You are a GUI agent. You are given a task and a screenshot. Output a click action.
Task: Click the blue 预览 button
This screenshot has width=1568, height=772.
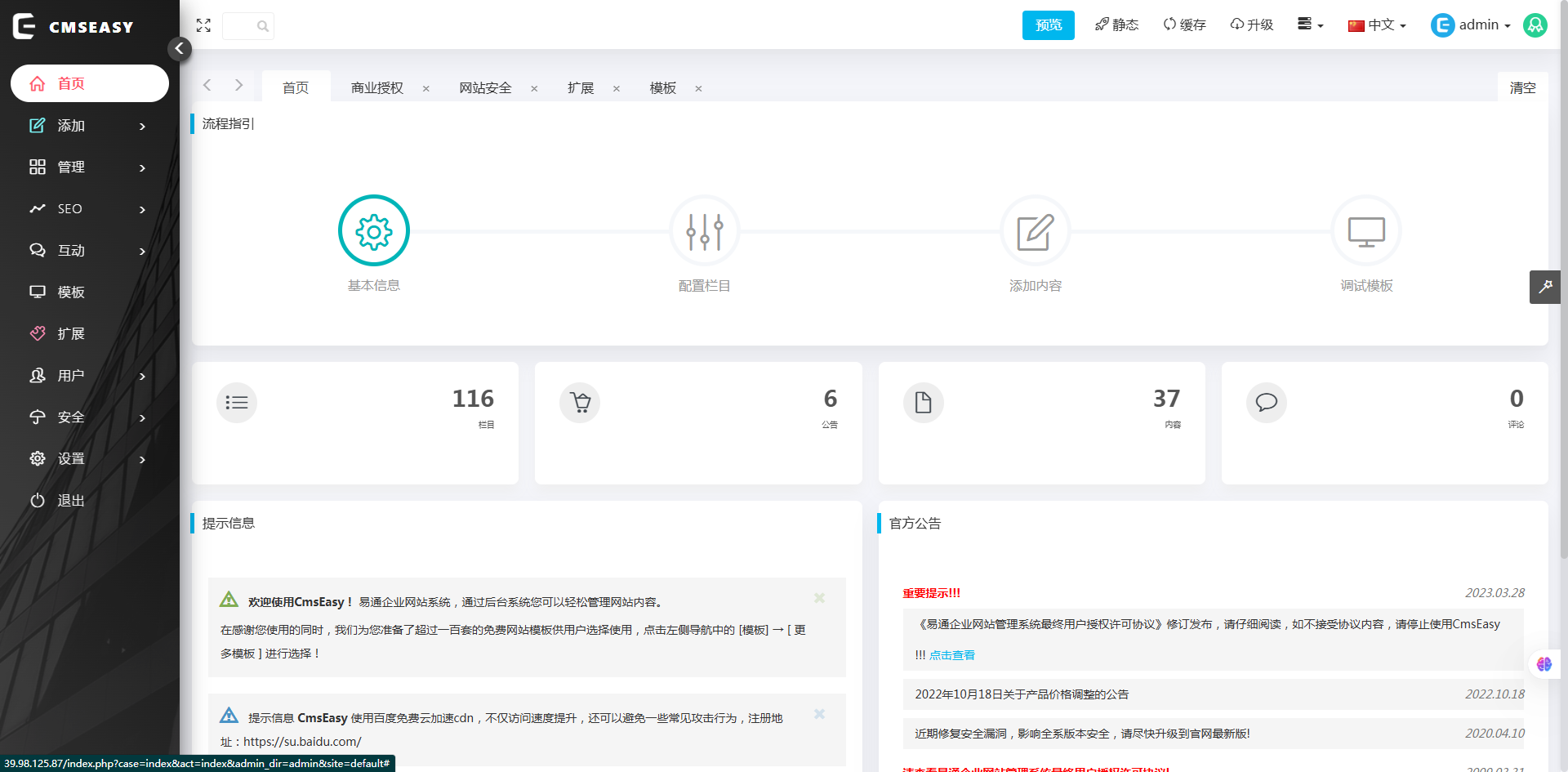pyautogui.click(x=1048, y=25)
